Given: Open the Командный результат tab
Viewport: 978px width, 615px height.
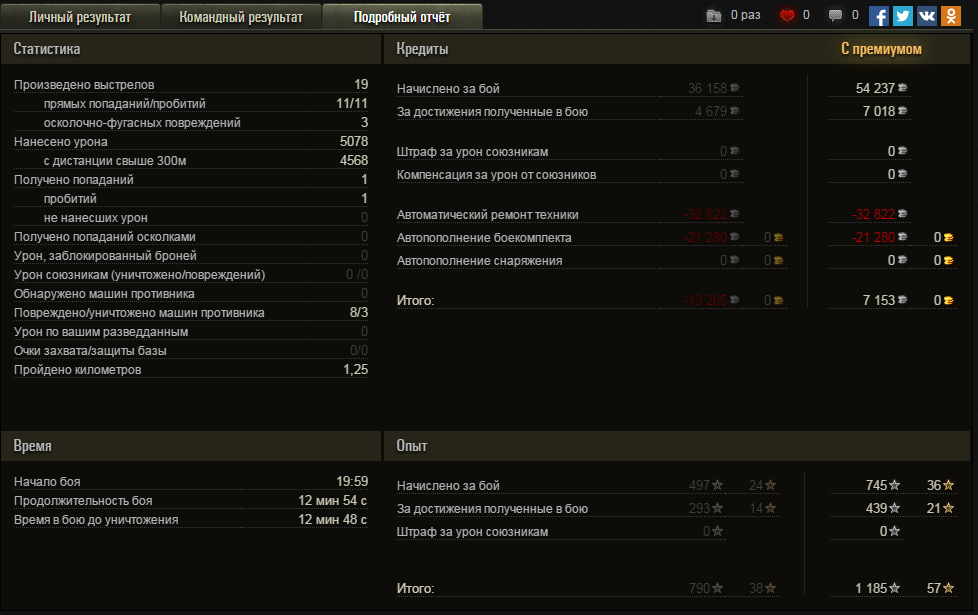Looking at the screenshot, I should point(241,17).
